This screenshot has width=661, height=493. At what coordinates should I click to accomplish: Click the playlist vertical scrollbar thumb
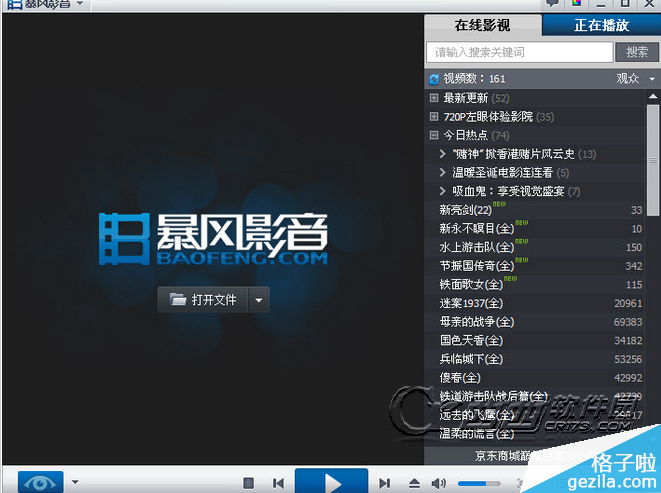653,160
